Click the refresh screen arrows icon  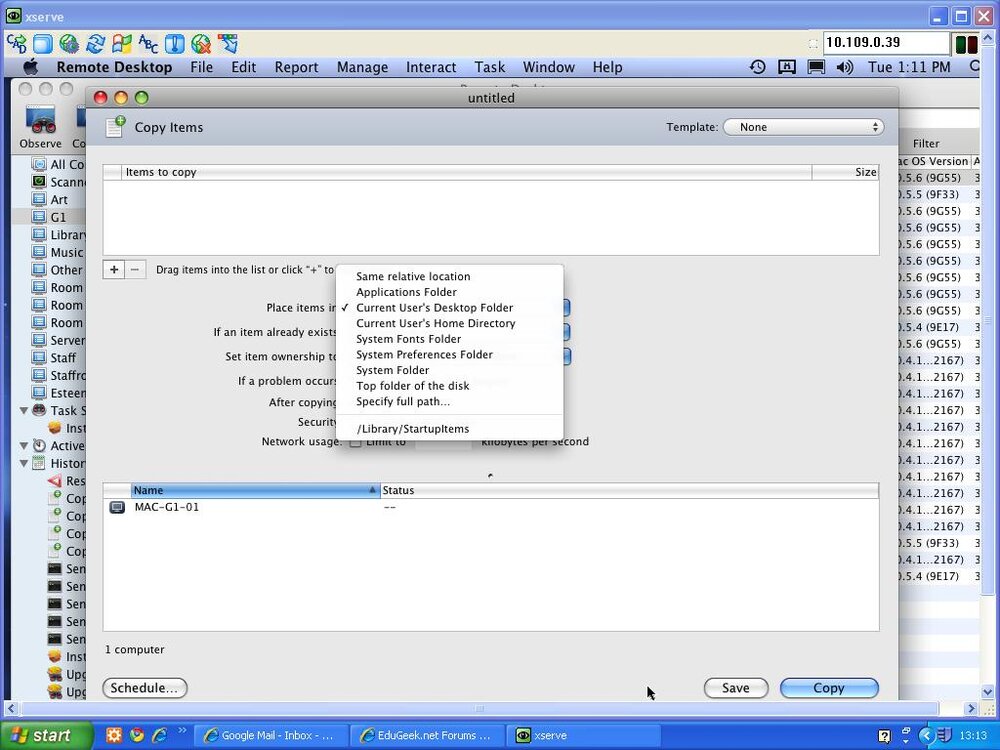click(x=95, y=43)
